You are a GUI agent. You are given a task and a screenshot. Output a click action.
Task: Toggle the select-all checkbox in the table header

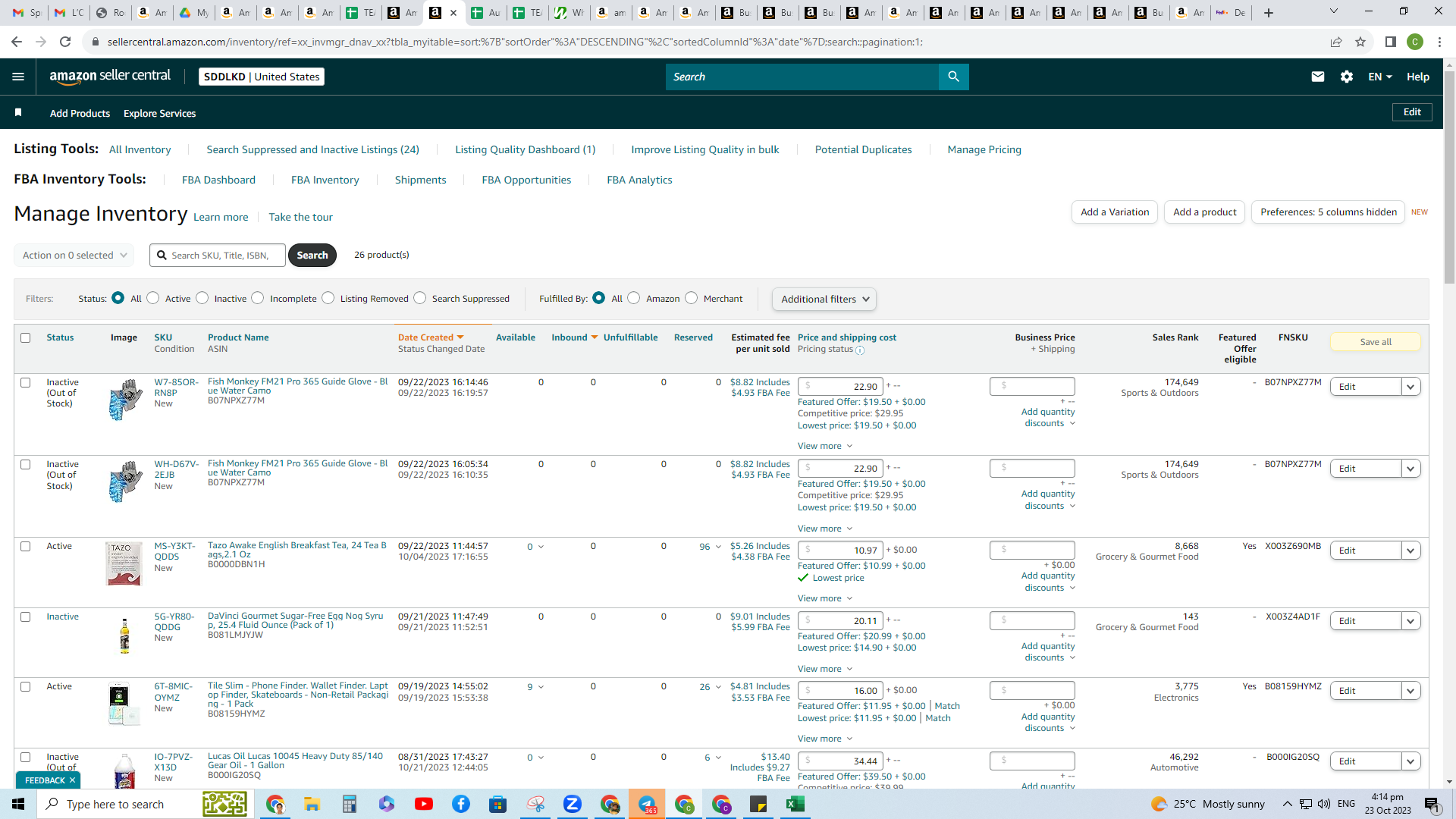(26, 337)
